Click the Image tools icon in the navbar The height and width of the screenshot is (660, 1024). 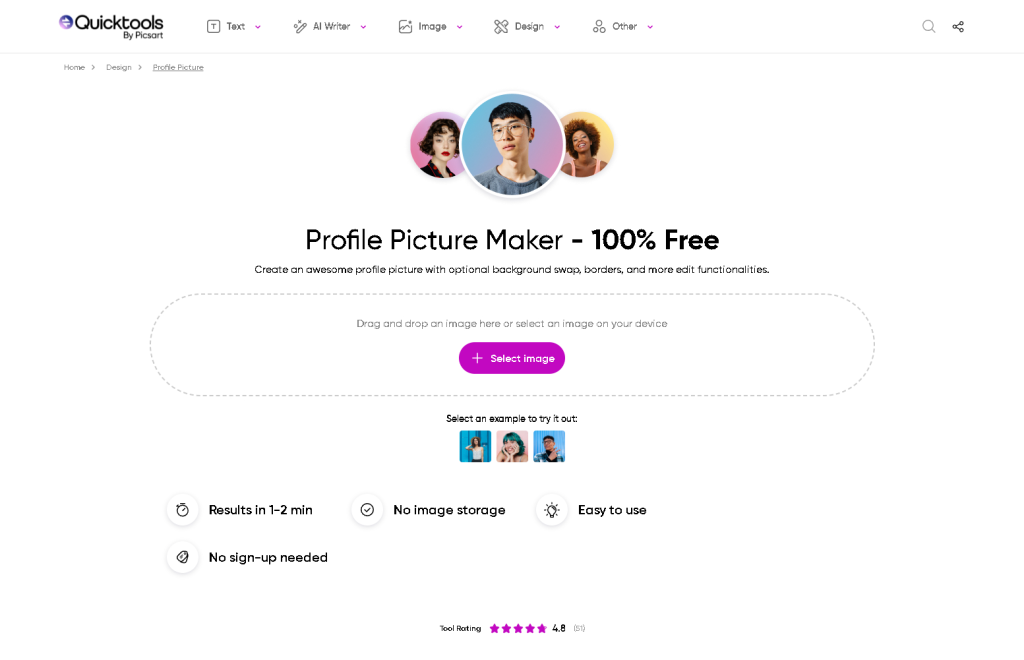(408, 26)
